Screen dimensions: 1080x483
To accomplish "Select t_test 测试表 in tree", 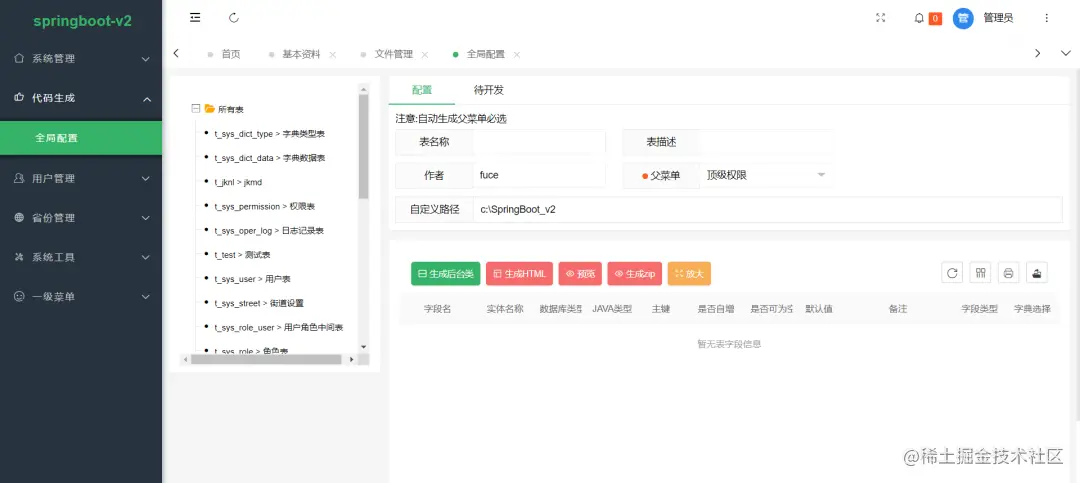I will 242,255.
